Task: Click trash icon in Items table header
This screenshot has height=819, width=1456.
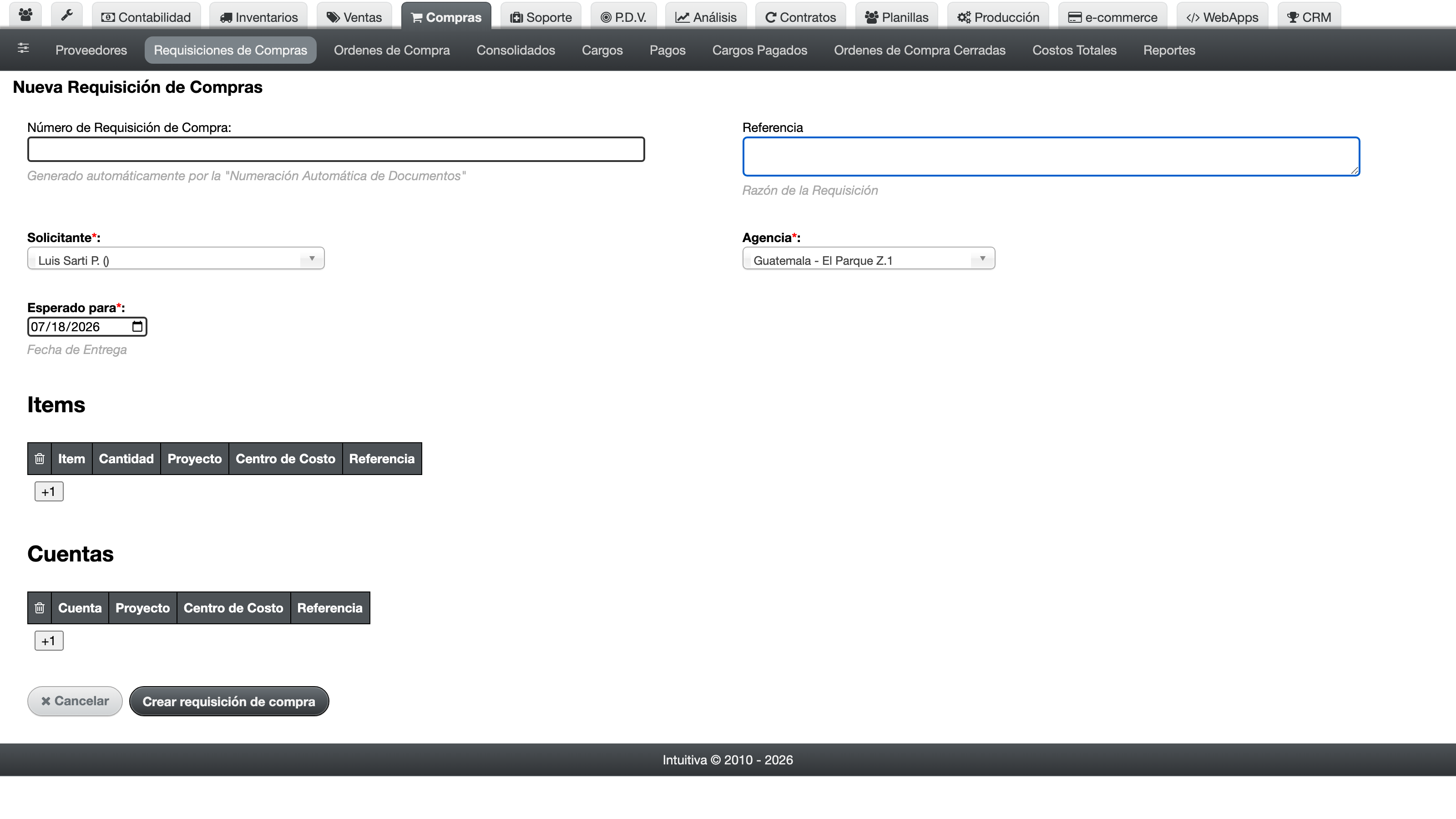Action: [40, 458]
